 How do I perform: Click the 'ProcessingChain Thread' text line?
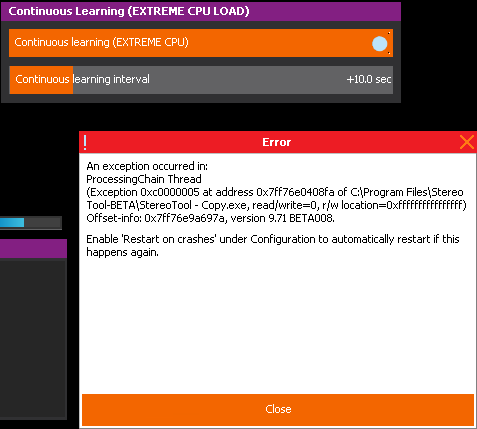click(144, 179)
